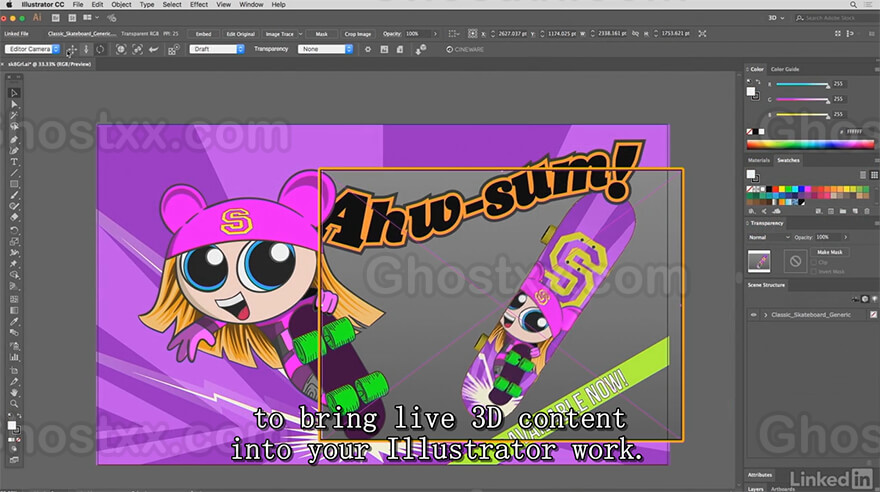This screenshot has width=880, height=492.
Task: Open the Object menu
Action: pos(121,4)
